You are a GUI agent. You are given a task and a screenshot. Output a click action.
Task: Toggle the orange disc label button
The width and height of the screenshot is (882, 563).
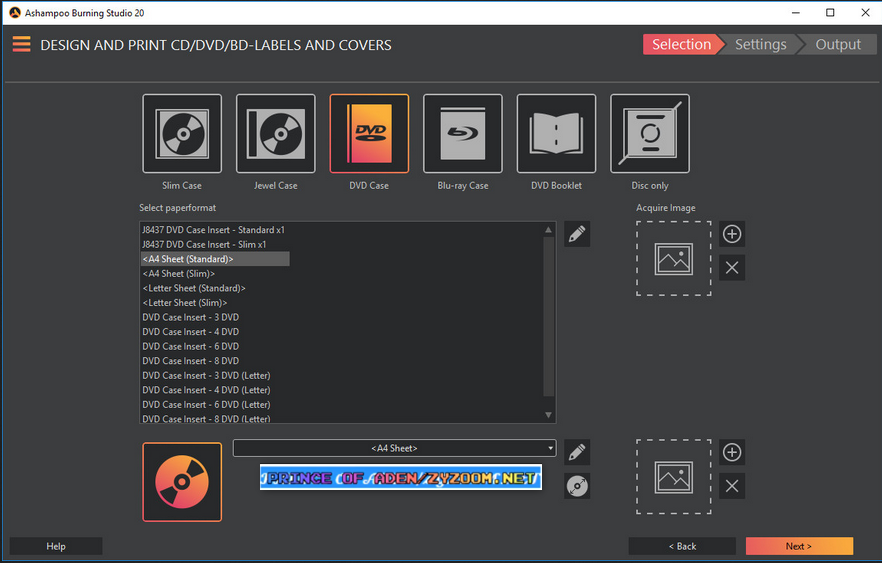pyautogui.click(x=182, y=482)
